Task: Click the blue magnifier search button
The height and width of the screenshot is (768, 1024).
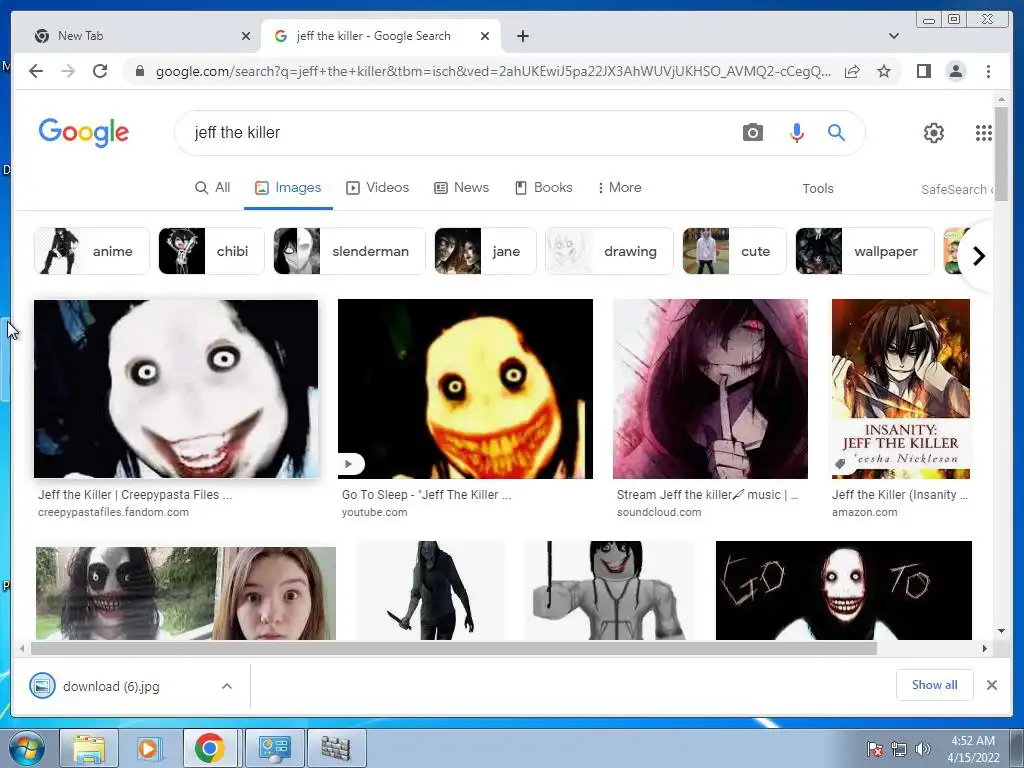Action: pos(837,133)
